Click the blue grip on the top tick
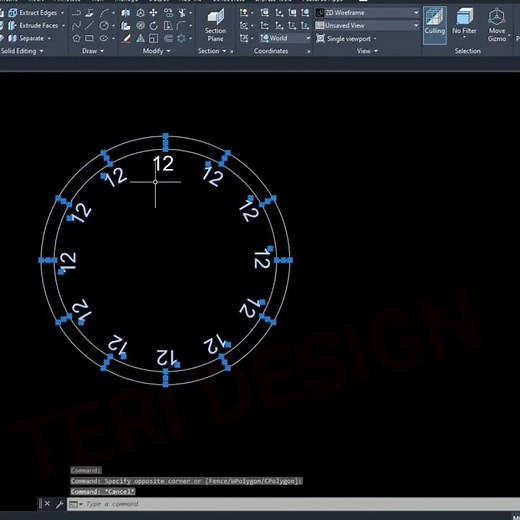This screenshot has width=520, height=520. click(x=165, y=136)
